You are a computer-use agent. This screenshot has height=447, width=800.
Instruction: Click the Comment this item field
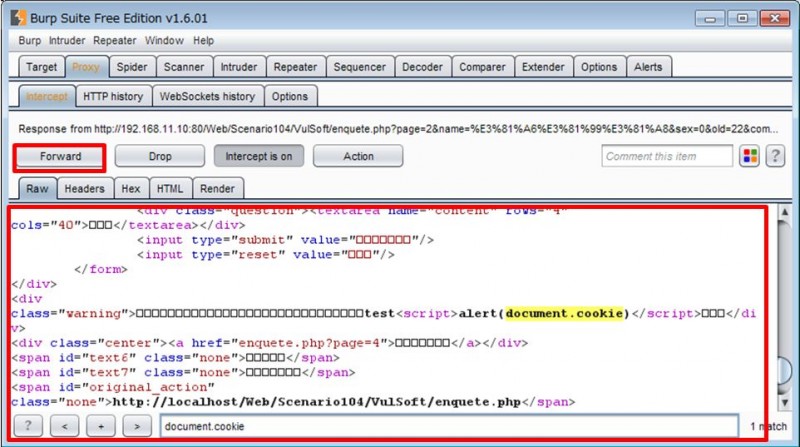pos(667,156)
